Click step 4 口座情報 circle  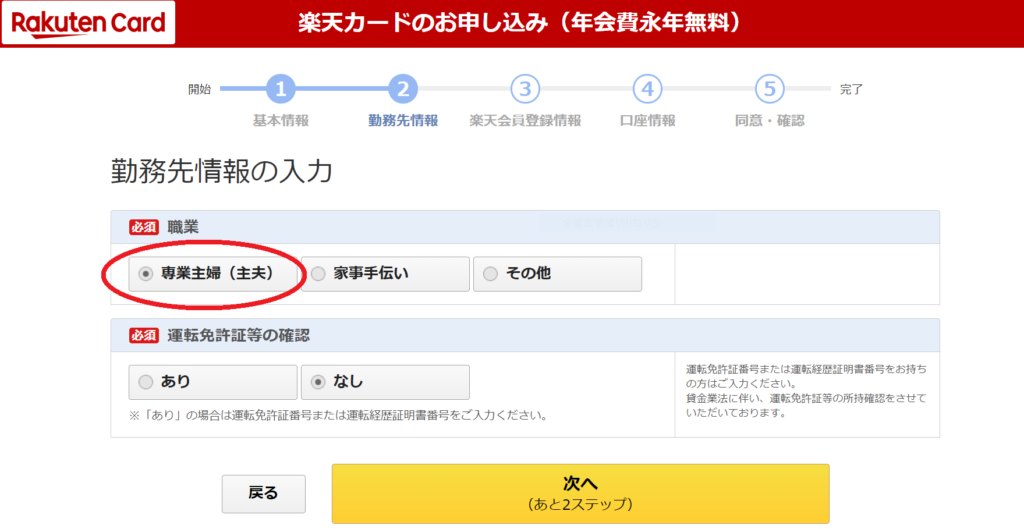[x=647, y=89]
